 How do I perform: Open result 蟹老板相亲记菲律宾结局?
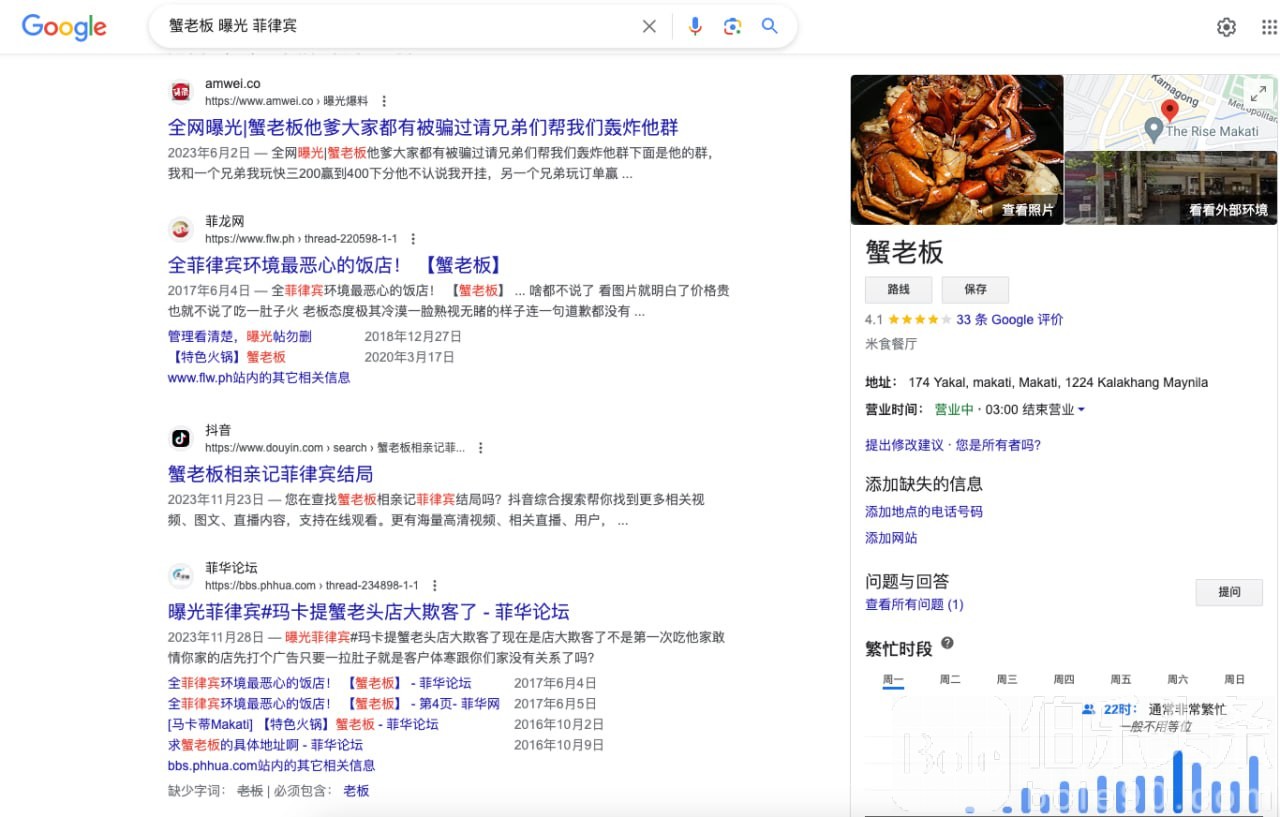[270, 474]
